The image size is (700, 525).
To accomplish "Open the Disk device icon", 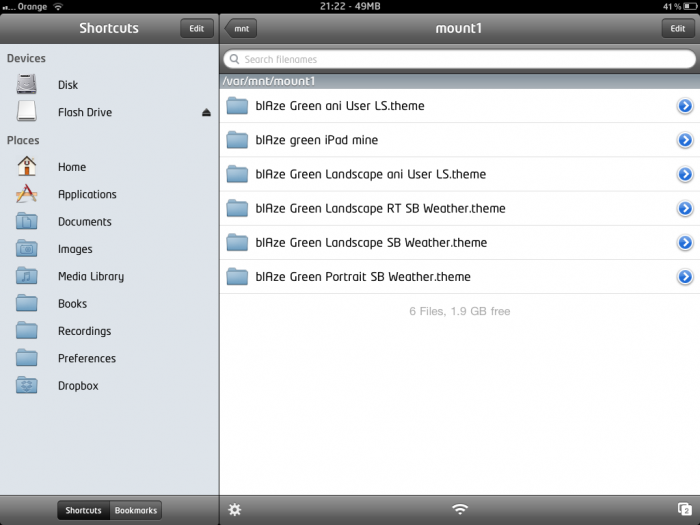I will click(26, 84).
